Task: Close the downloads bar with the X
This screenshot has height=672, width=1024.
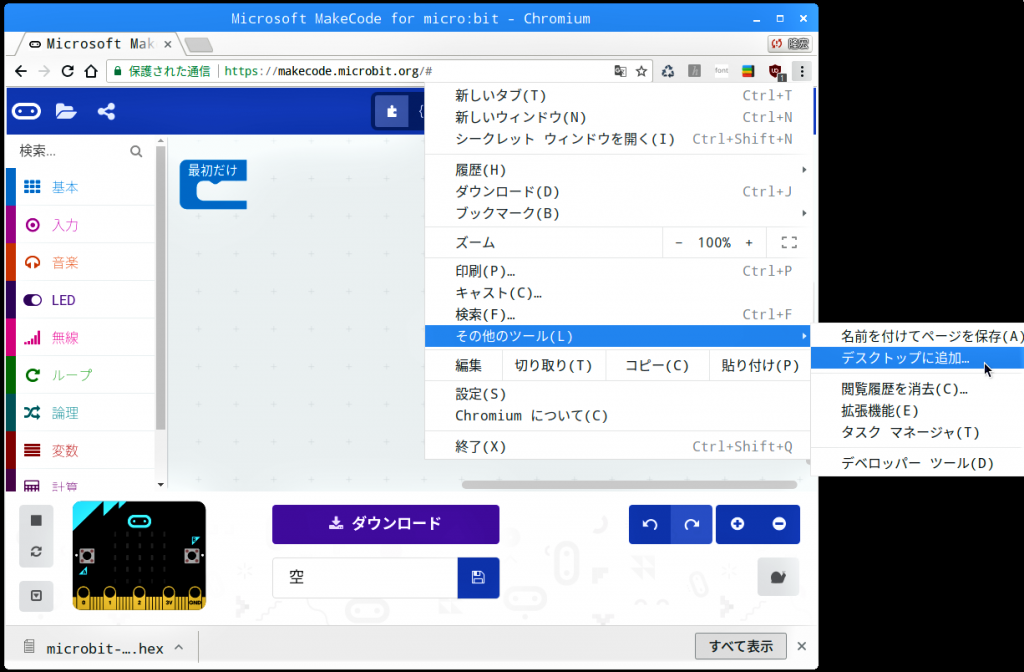Action: click(x=801, y=647)
